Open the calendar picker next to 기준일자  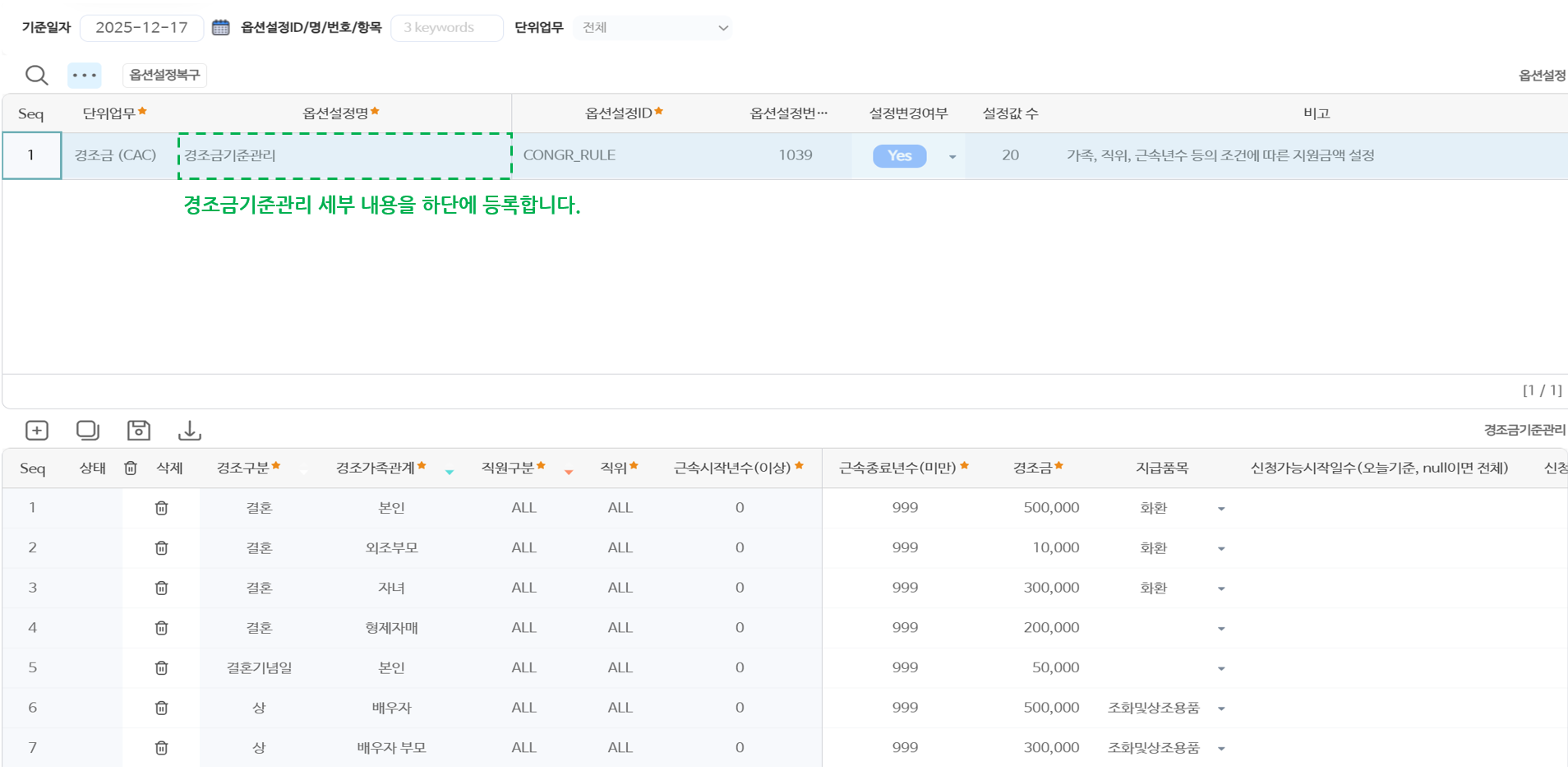[x=220, y=27]
